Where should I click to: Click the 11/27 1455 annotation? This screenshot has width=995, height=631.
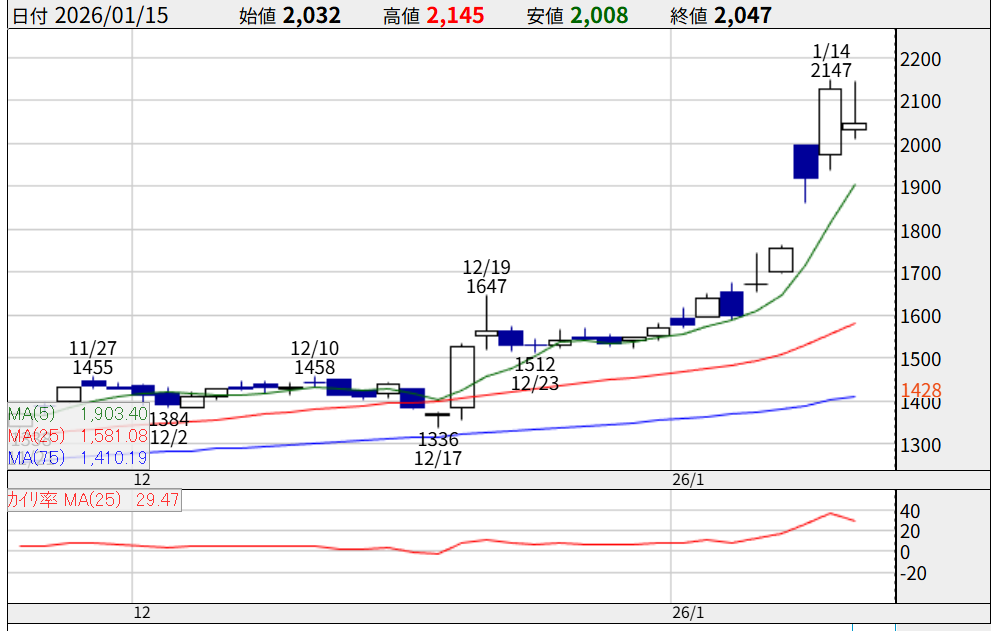[x=93, y=358]
